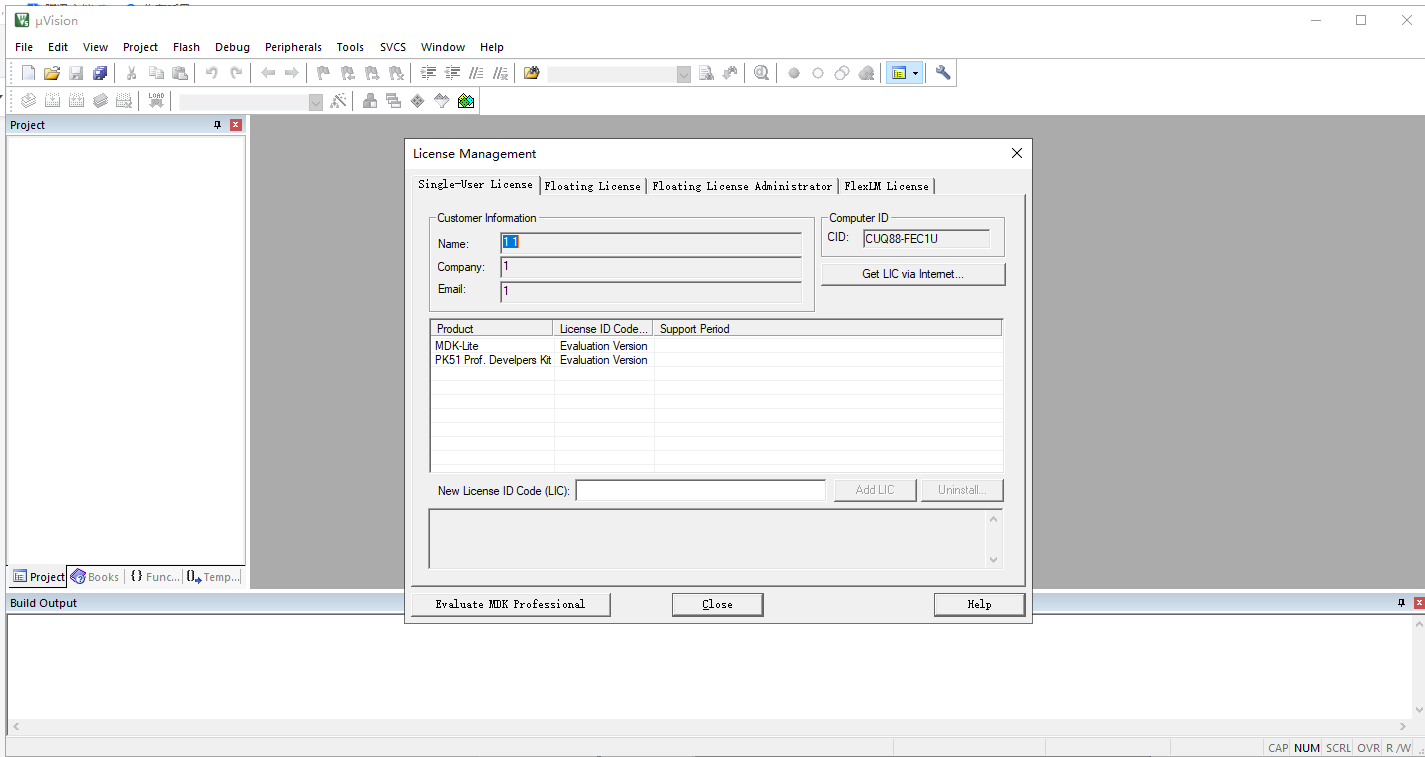The image size is (1425, 757).
Task: Click the Navigate Backwards arrow icon
Action: 268,73
